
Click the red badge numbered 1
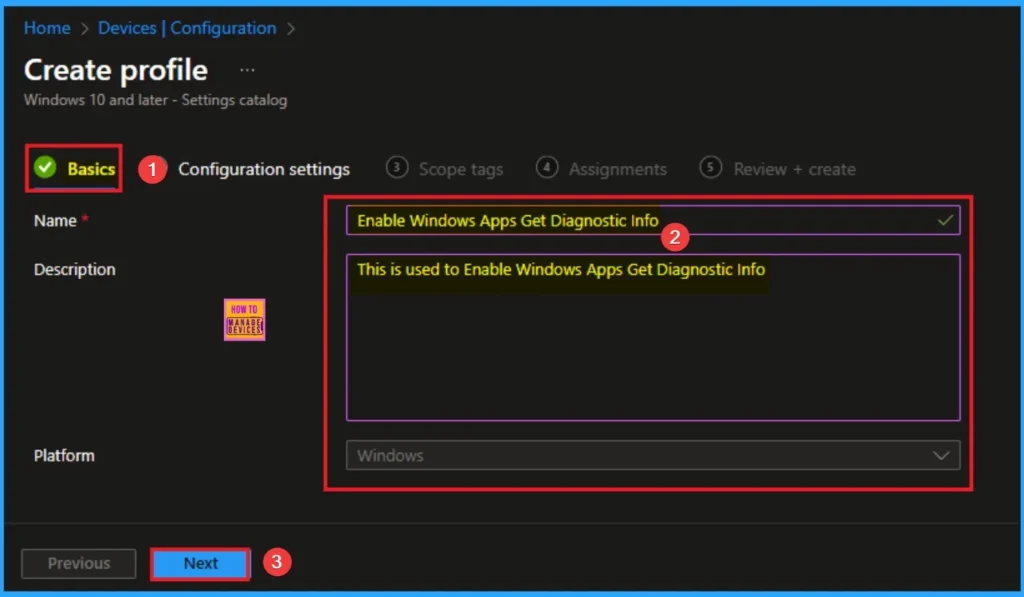click(151, 169)
